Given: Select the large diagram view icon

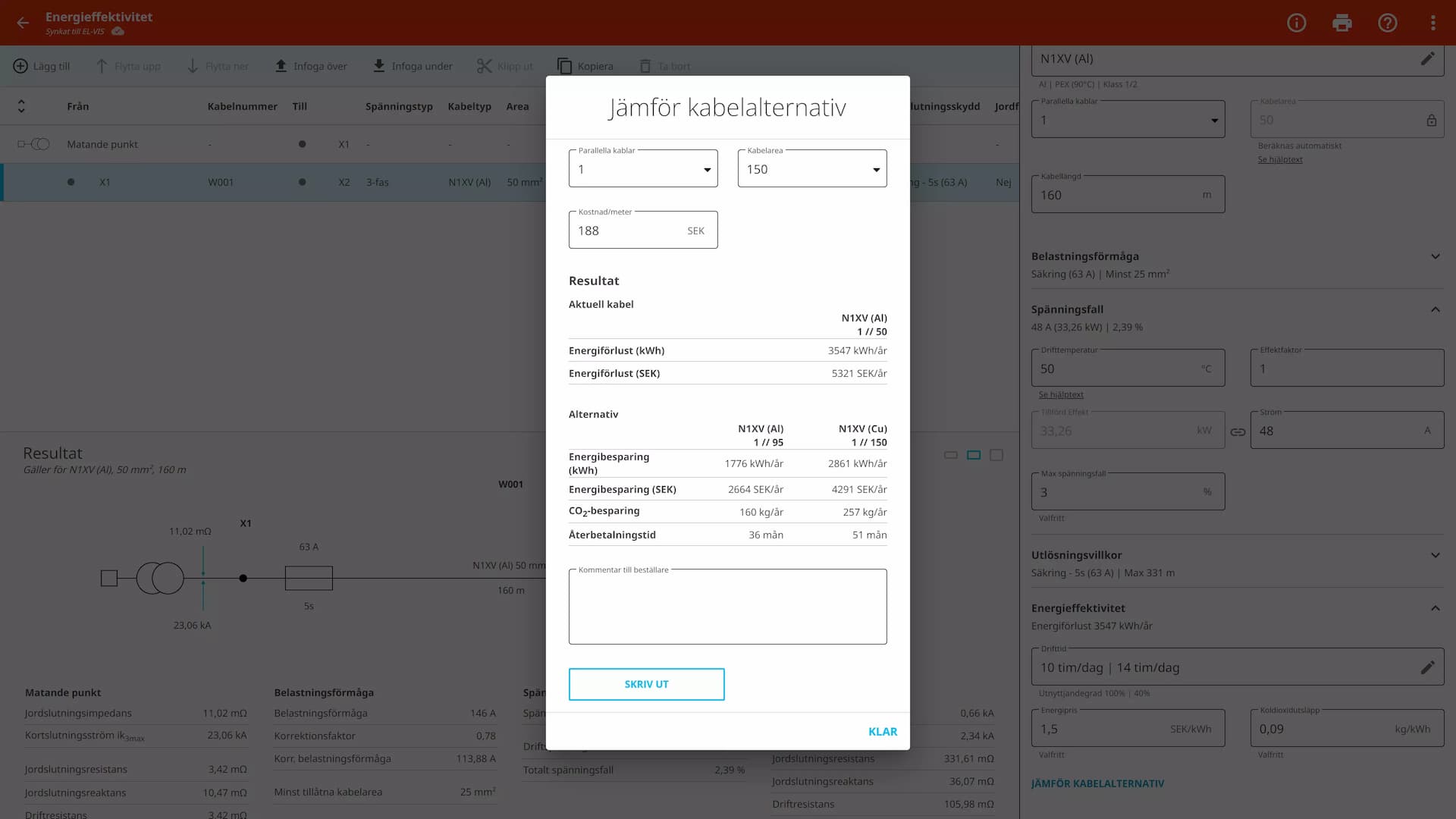Looking at the screenshot, I should [x=996, y=455].
